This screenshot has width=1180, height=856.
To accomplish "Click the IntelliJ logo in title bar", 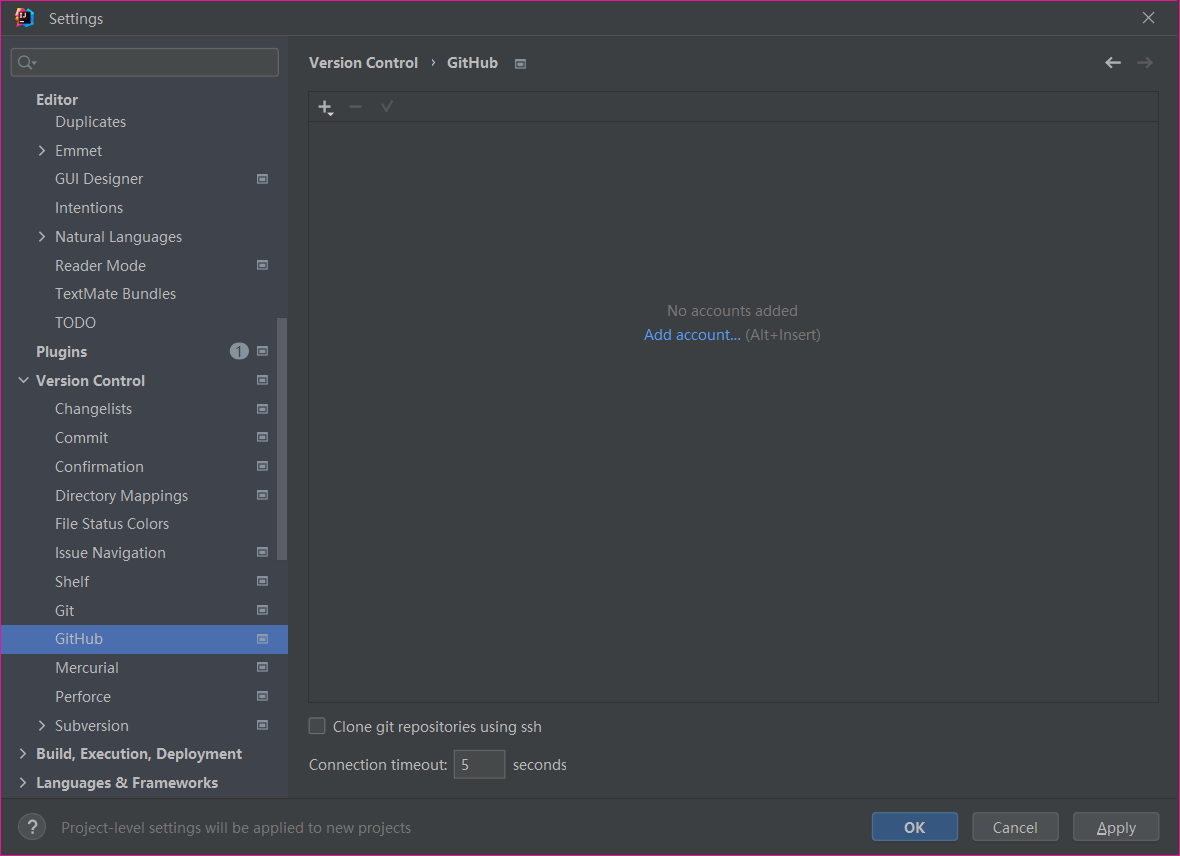I will pyautogui.click(x=24, y=17).
